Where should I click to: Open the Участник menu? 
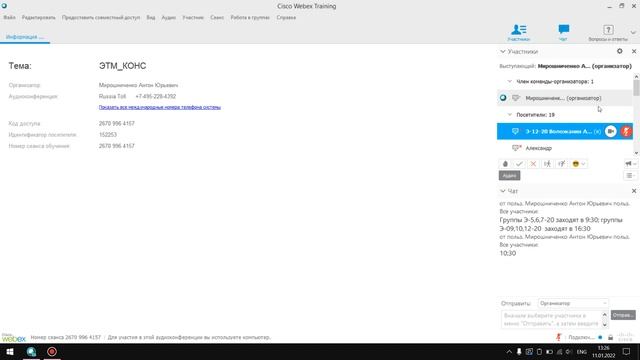click(193, 18)
